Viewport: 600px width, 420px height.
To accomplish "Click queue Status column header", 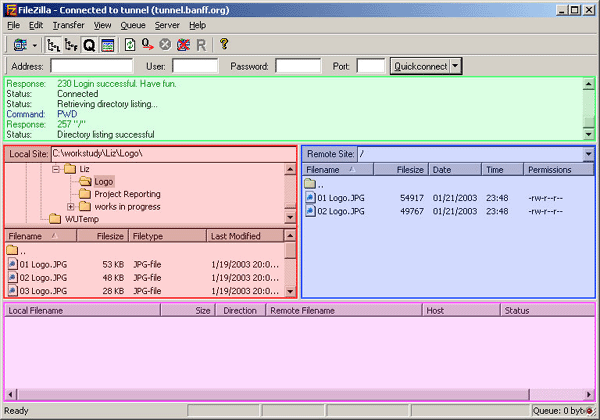I will (548, 311).
